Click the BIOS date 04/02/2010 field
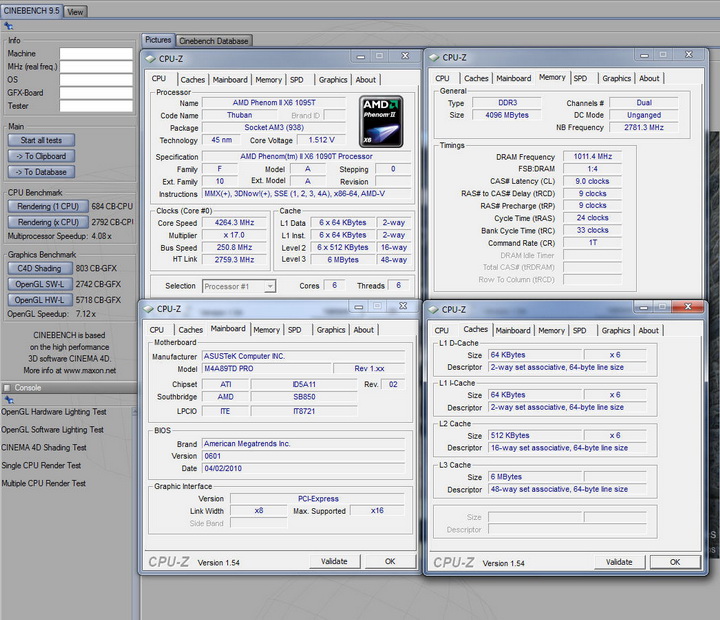Screen dimensions: 720x620 click(303, 469)
